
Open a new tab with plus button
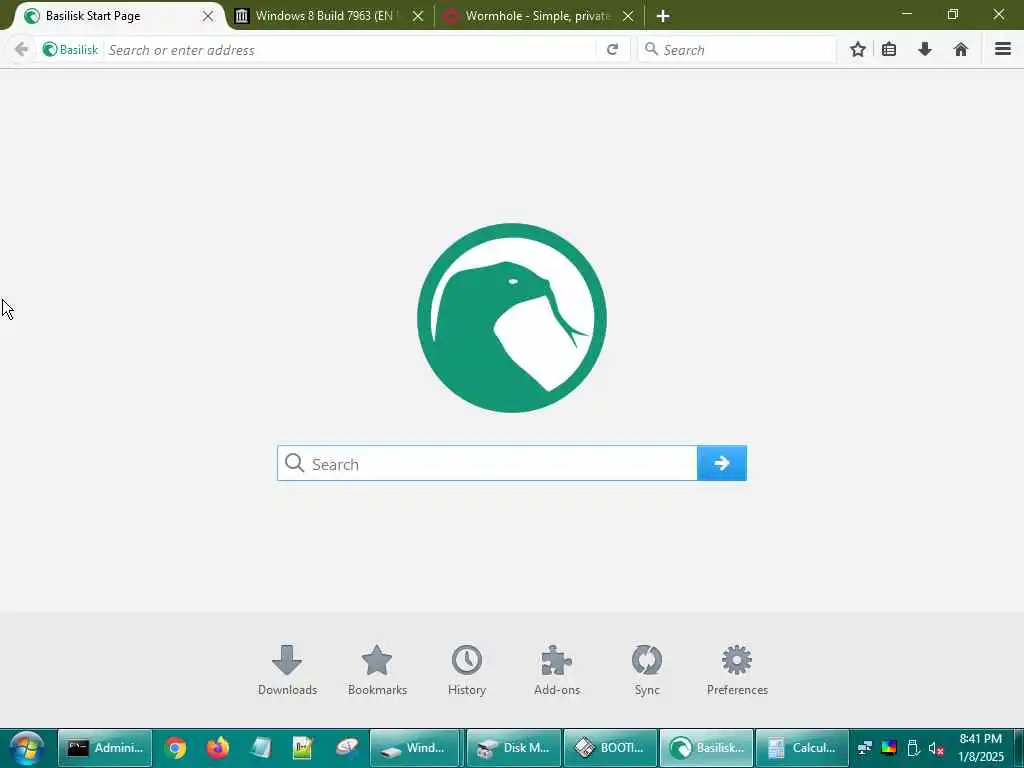(x=663, y=16)
